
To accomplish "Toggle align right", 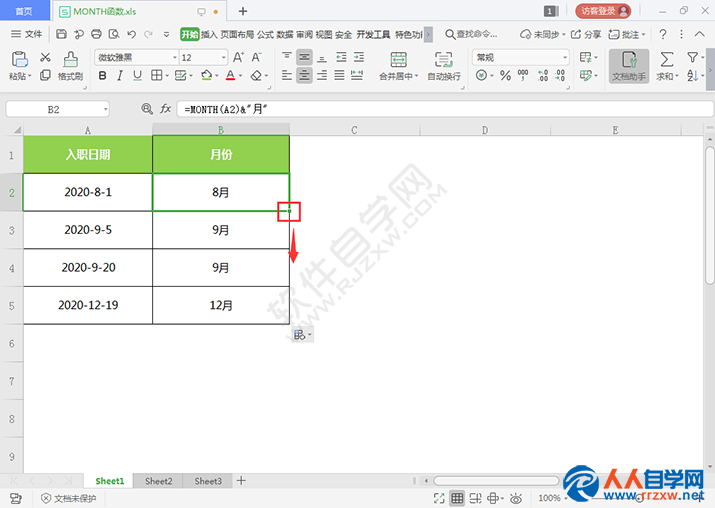I will tap(322, 75).
